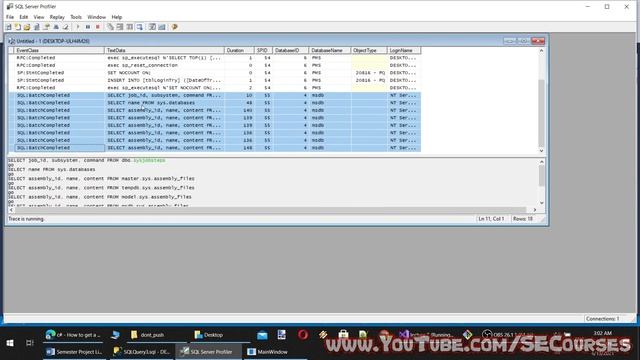Click the TextData column header

[x=164, y=51]
